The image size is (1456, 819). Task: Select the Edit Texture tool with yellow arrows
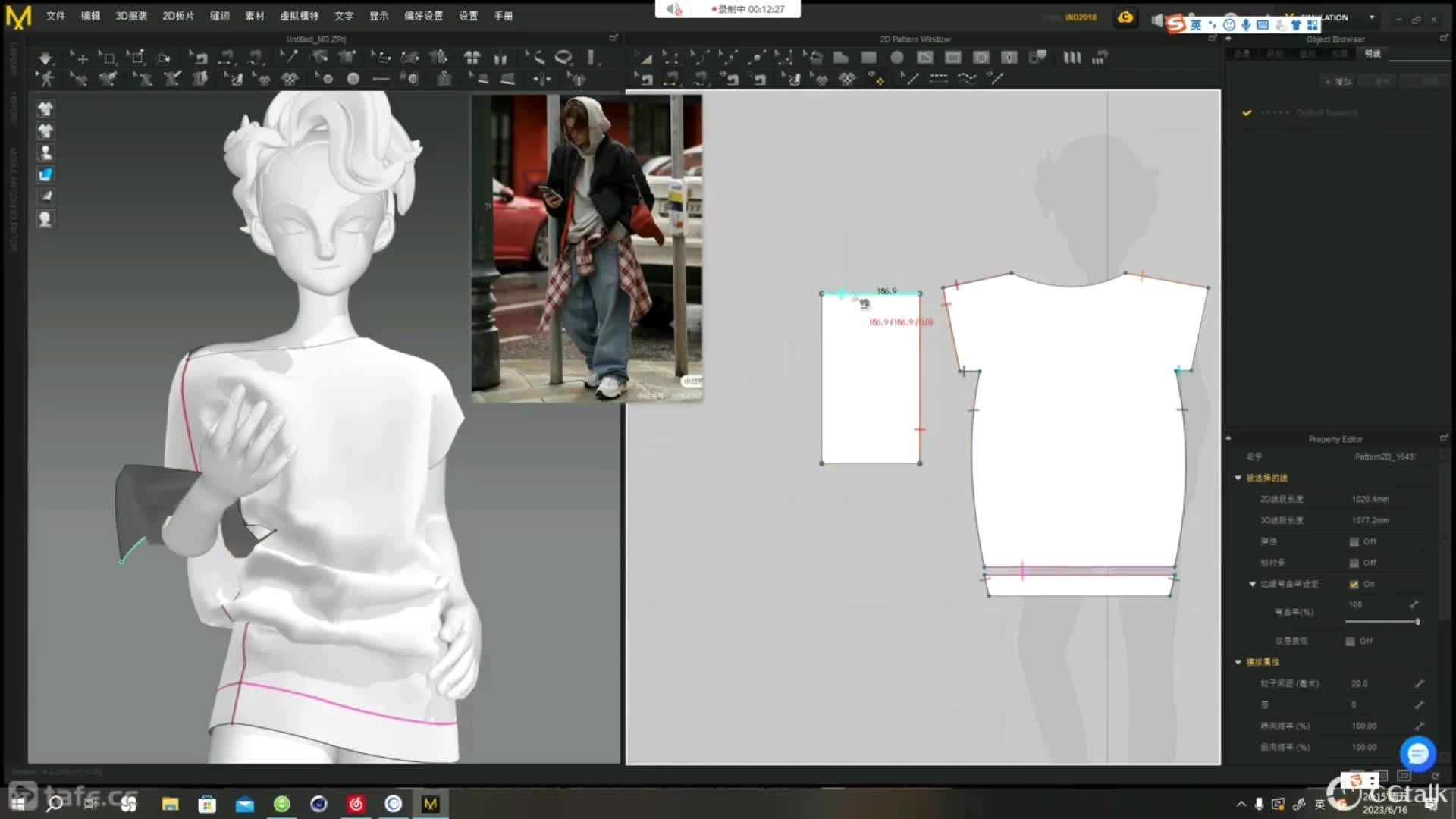pyautogui.click(x=877, y=79)
